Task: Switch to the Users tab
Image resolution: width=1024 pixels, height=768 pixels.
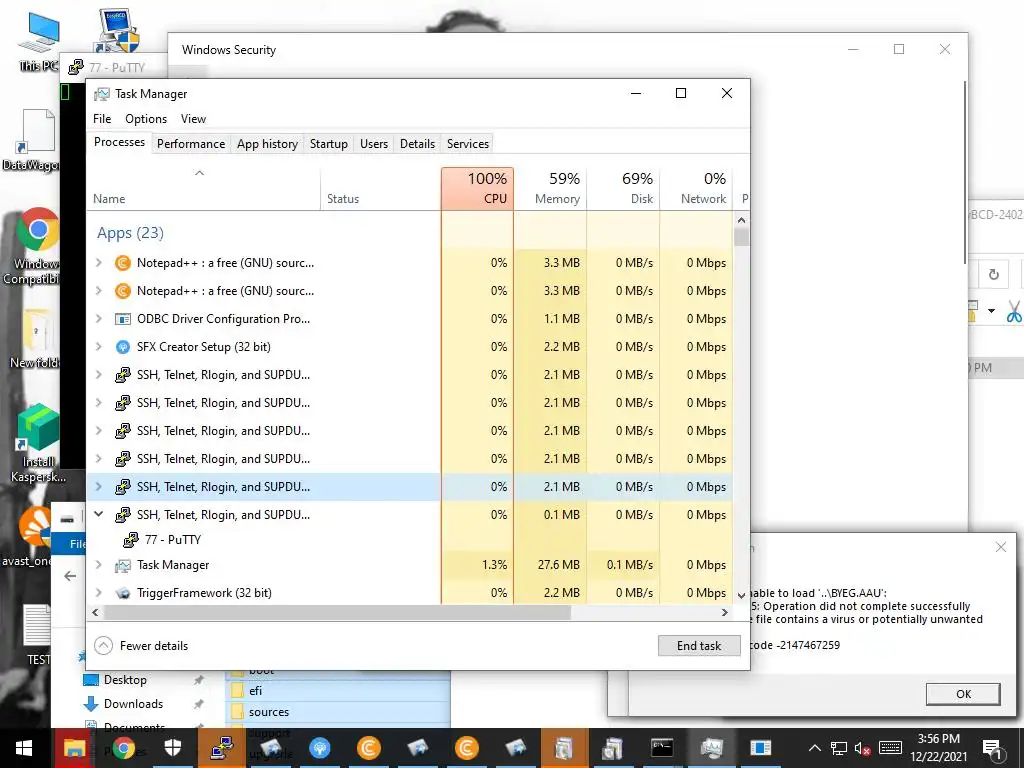Action: (374, 144)
